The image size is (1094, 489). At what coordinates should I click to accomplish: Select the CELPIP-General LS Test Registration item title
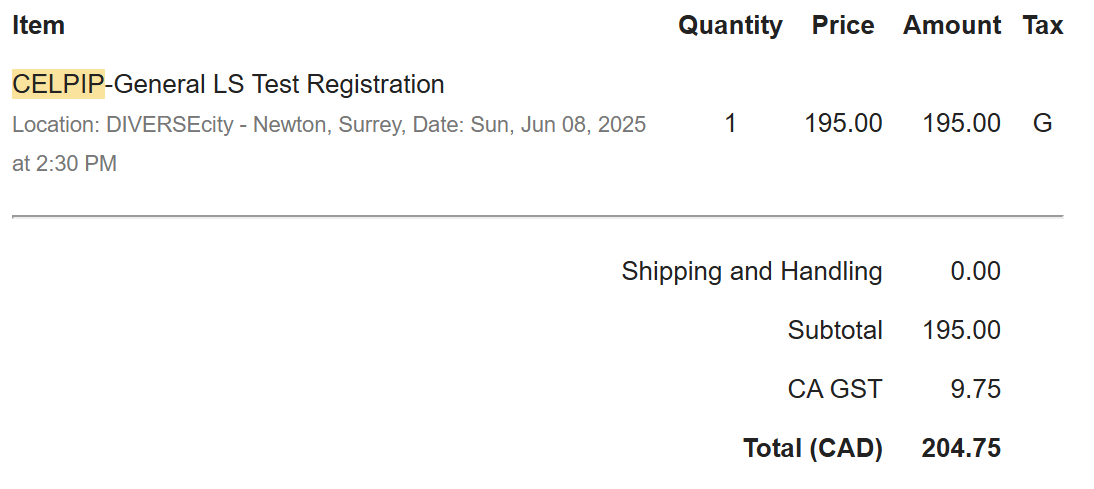click(228, 84)
